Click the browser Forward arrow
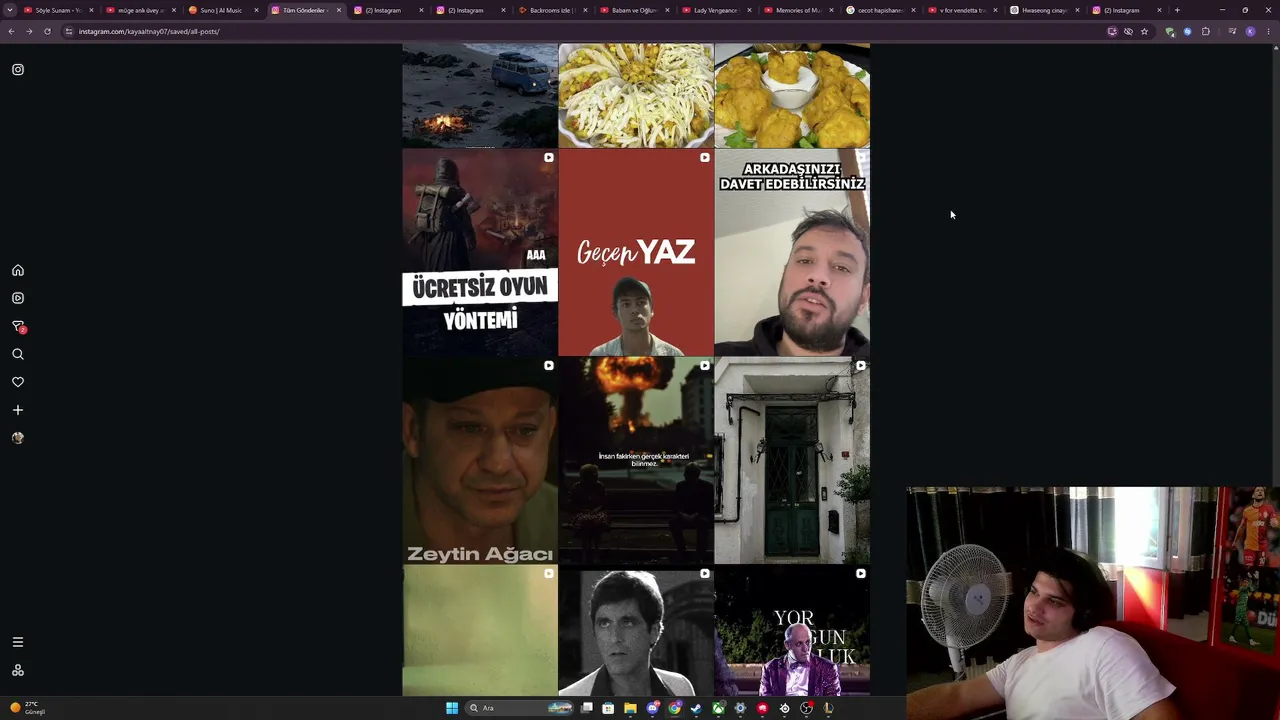 coord(29,31)
